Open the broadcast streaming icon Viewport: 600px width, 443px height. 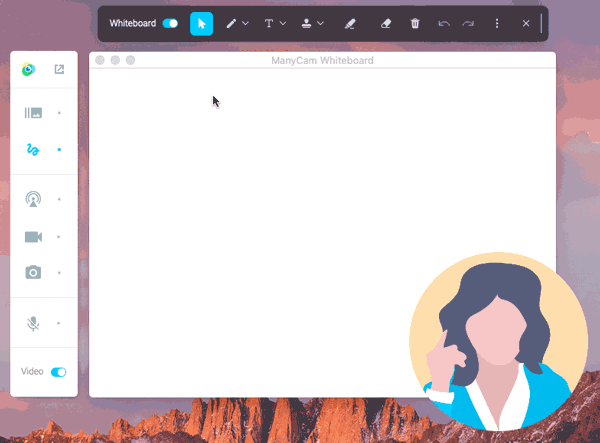pos(33,199)
